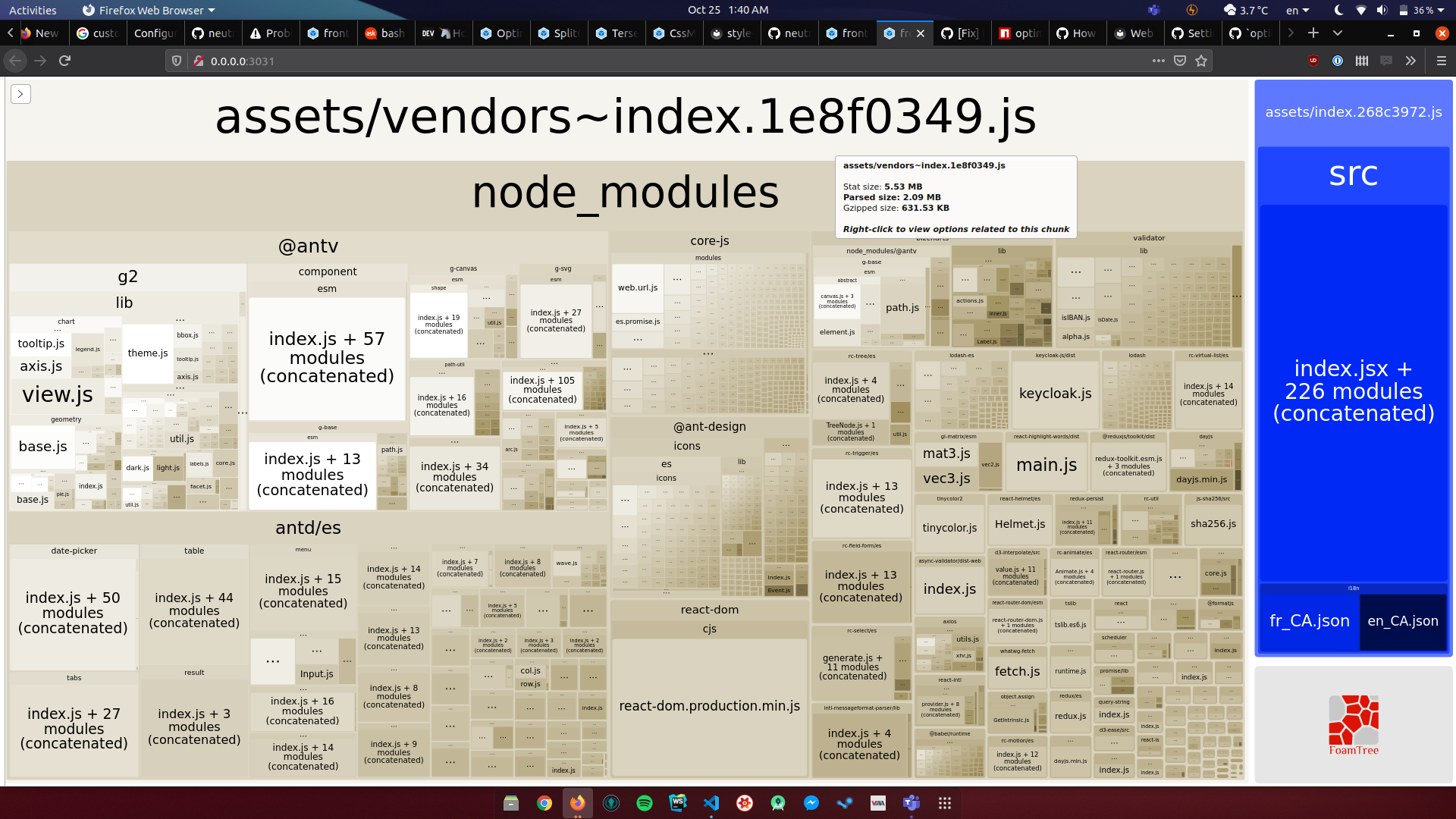1456x819 pixels.
Task: Click the 'view.js' treemap cell
Action: [x=58, y=394]
